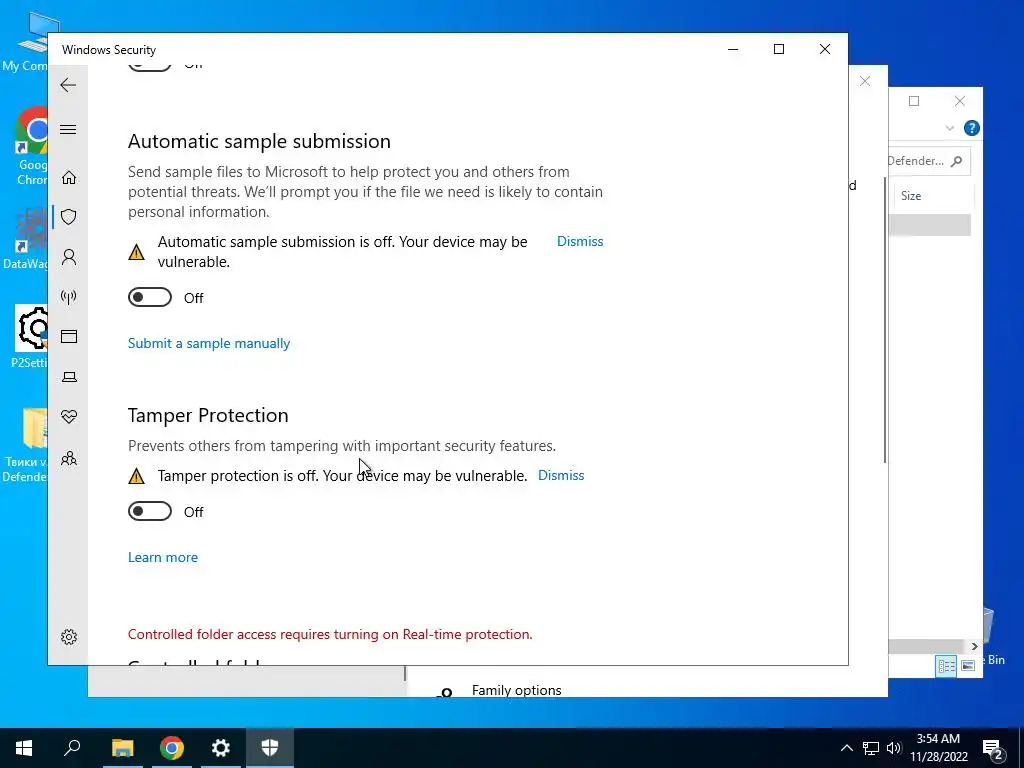Minimize the Windows Security window

coord(733,50)
